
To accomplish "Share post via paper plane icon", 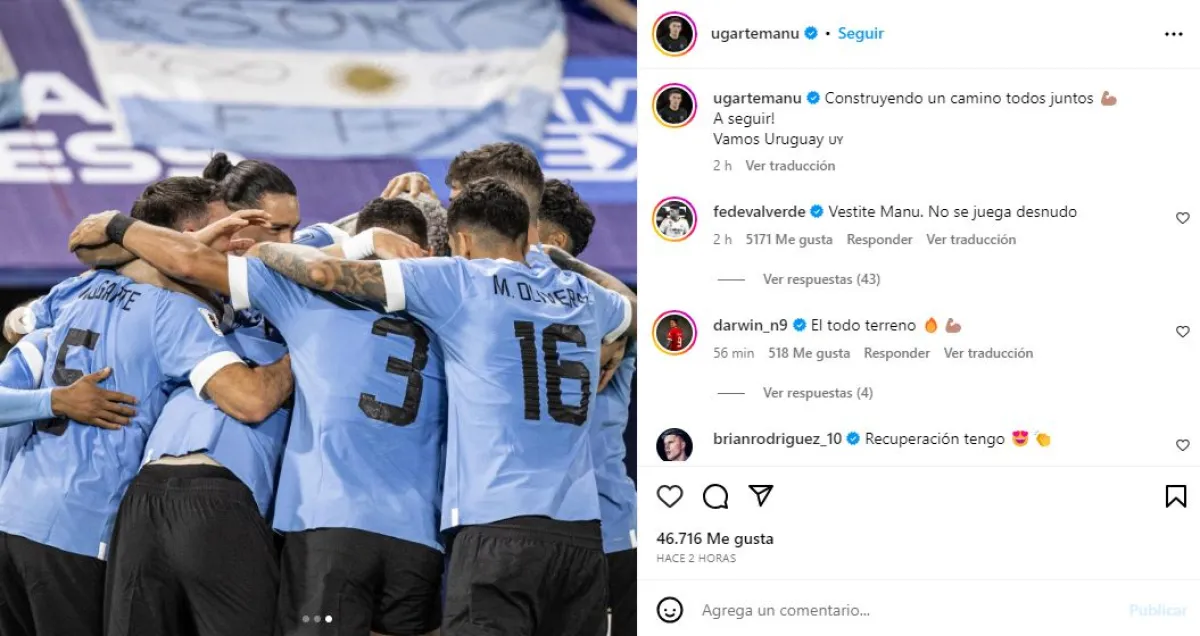I will pyautogui.click(x=761, y=496).
